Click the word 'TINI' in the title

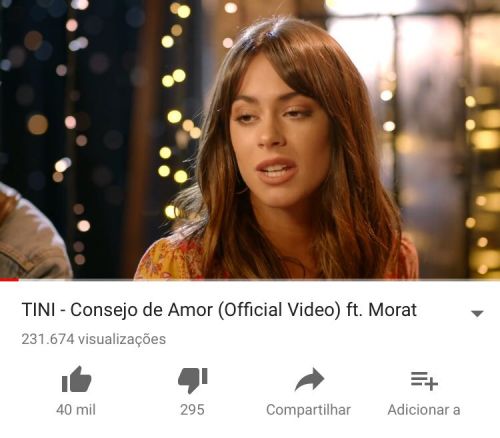pos(38,310)
